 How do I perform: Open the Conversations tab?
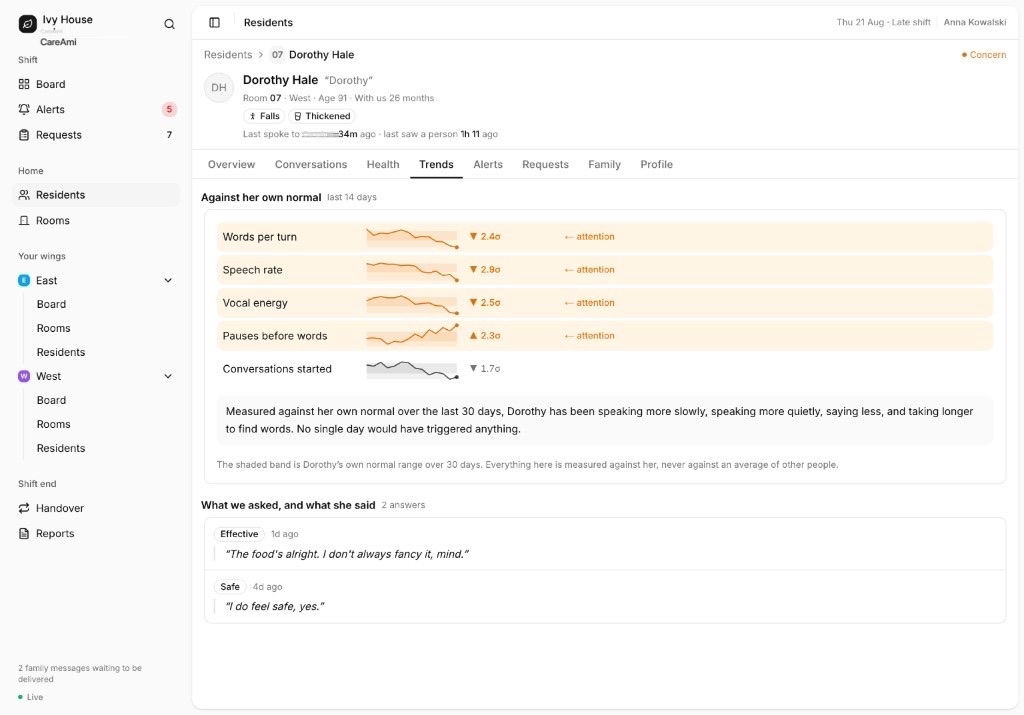(x=311, y=165)
